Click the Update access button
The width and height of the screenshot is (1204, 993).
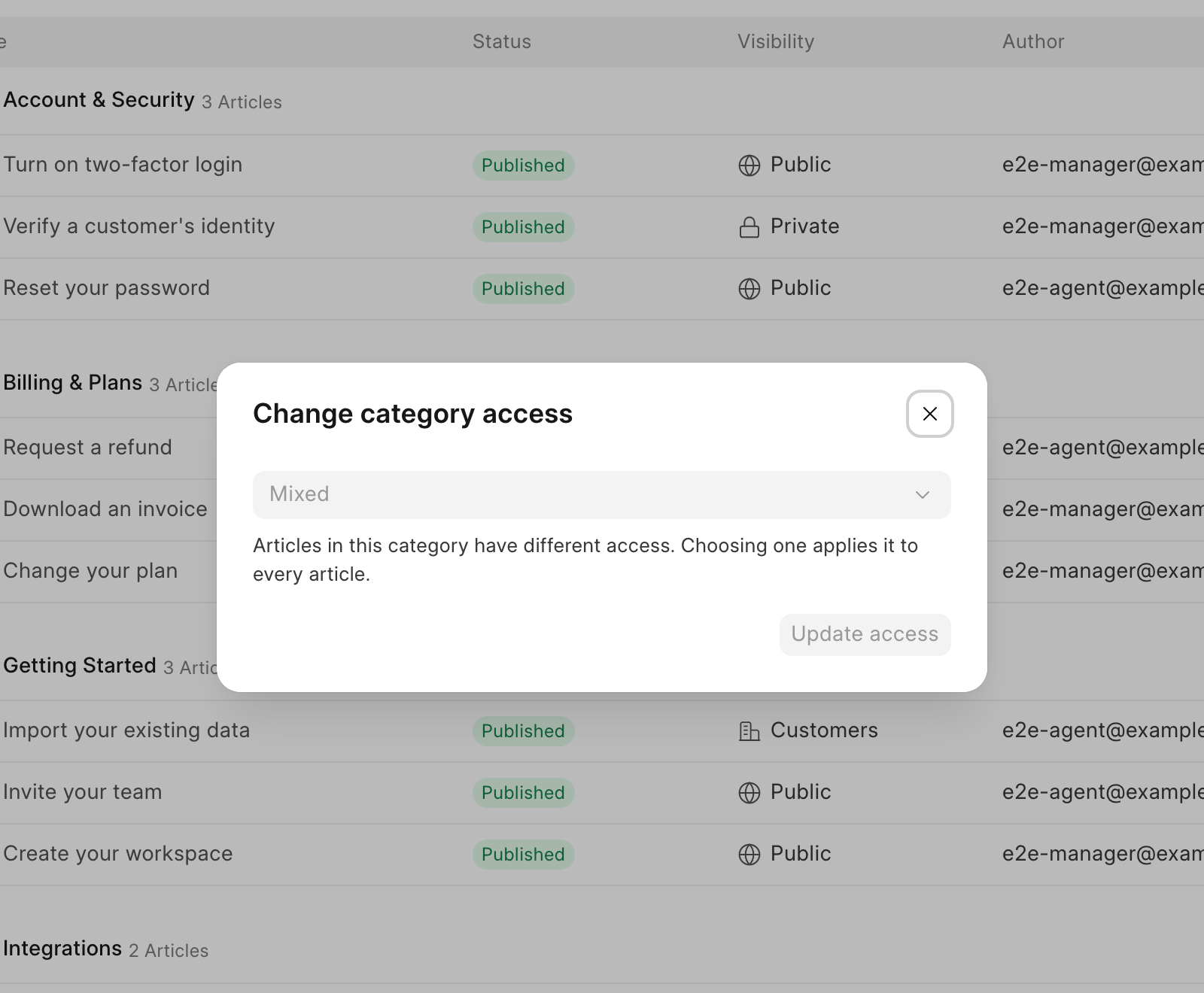tap(865, 635)
